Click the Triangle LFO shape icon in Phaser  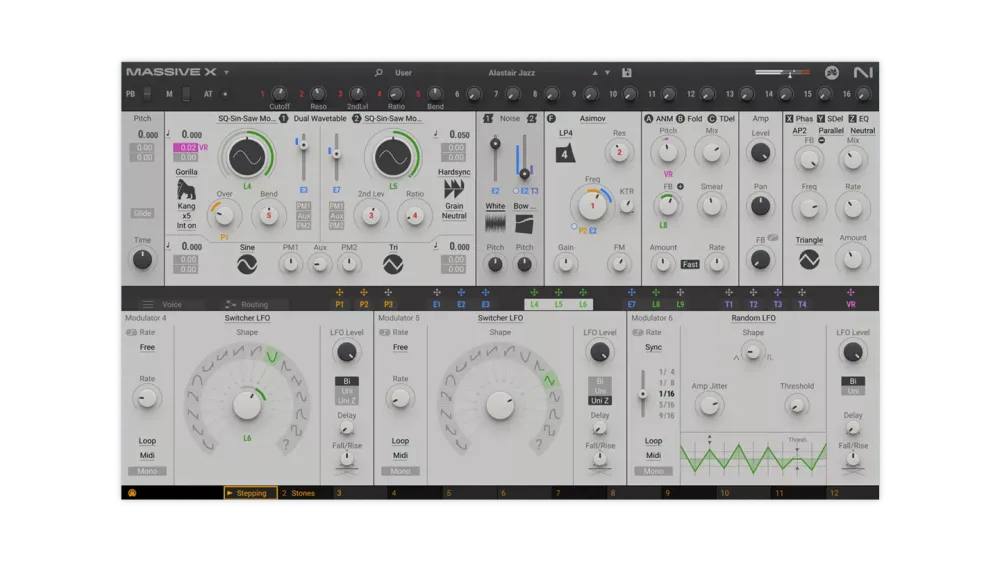(809, 260)
